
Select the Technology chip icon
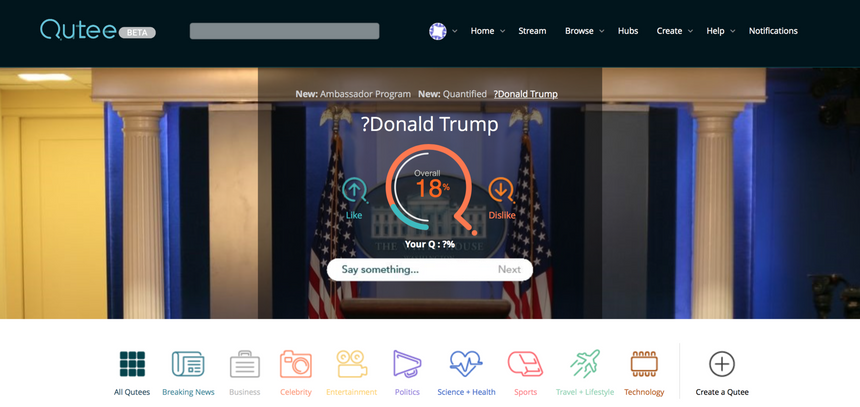tap(644, 364)
